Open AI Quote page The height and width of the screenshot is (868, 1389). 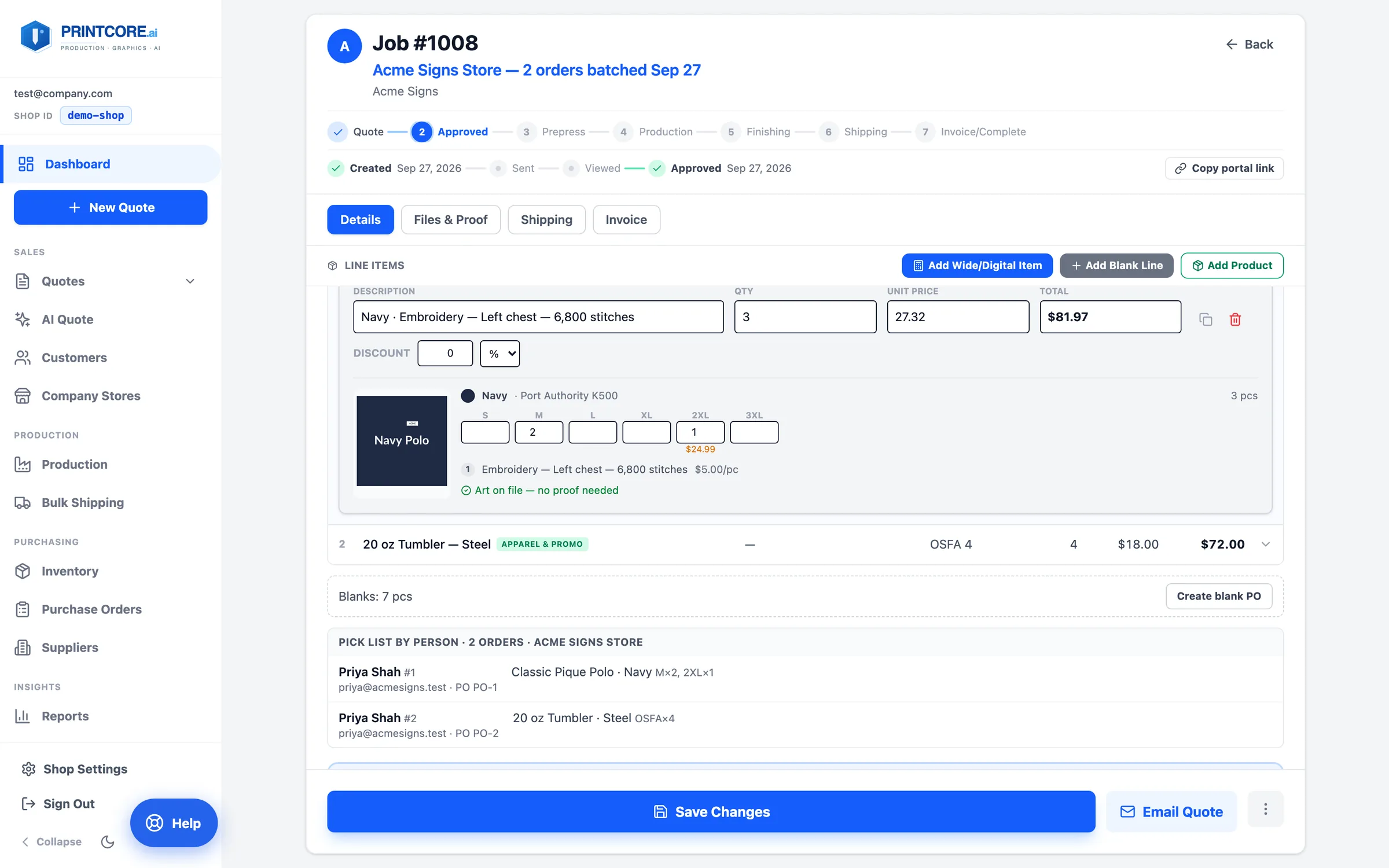[67, 319]
